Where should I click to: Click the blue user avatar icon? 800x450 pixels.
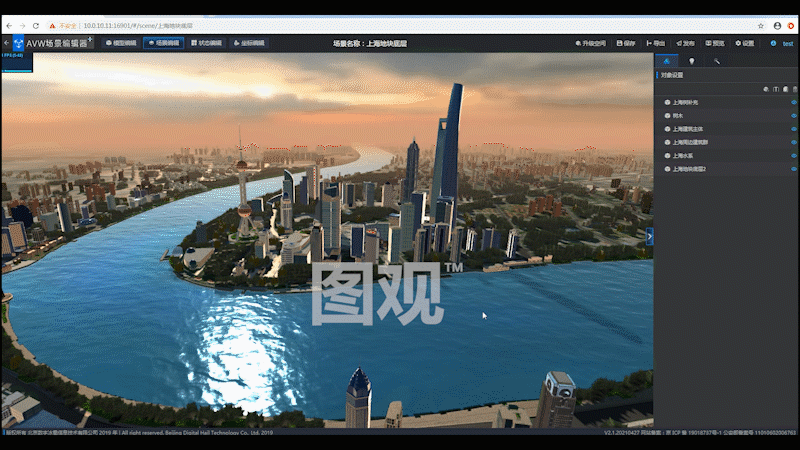click(x=773, y=43)
